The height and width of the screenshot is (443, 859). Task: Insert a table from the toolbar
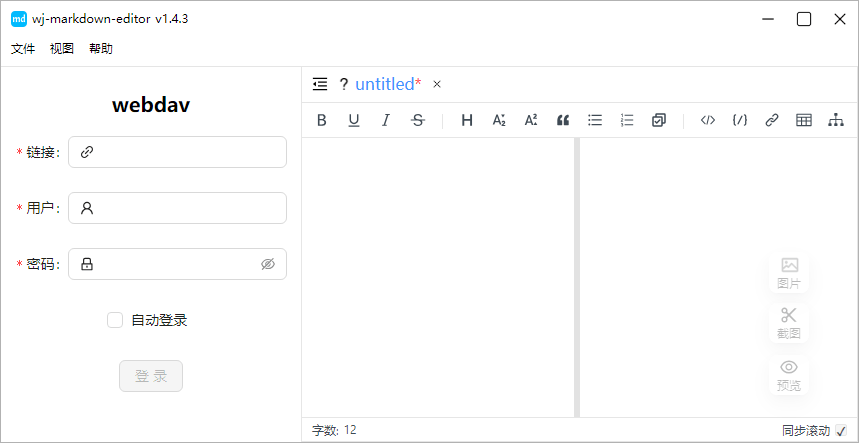[803, 120]
